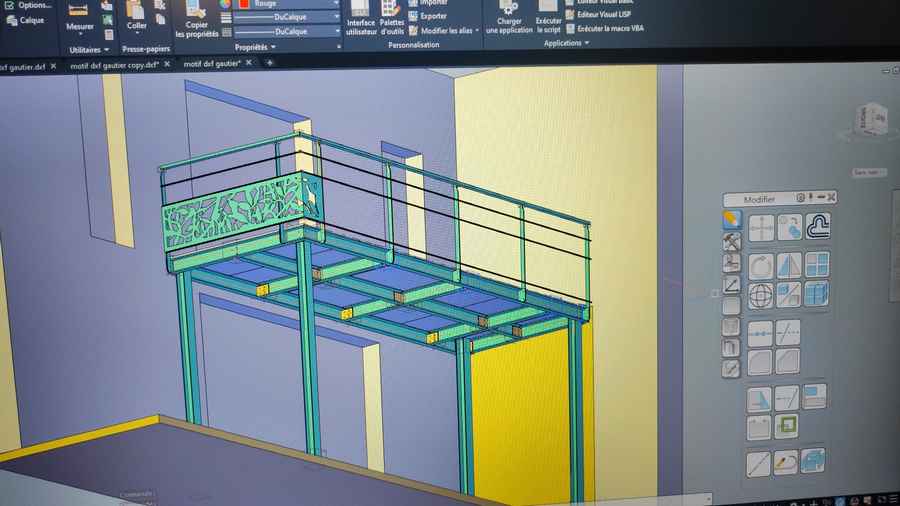
Task: Click Exécuter la macro VBA
Action: (x=604, y=29)
